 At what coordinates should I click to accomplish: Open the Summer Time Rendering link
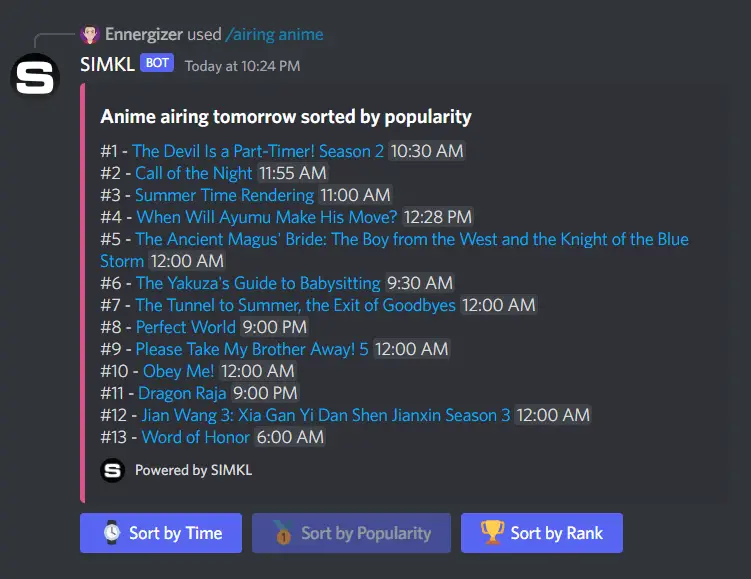pos(224,195)
